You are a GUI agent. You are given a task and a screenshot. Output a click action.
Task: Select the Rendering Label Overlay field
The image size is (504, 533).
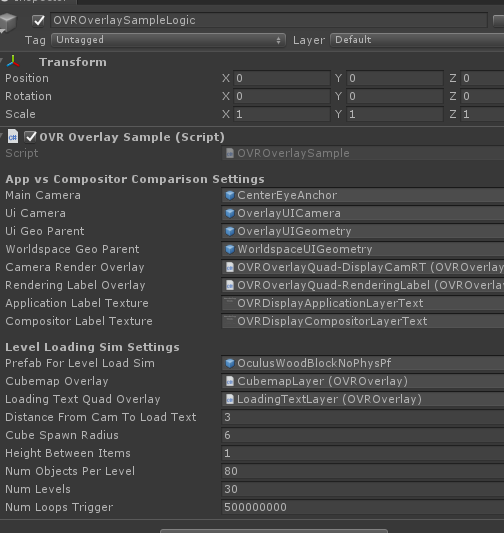click(363, 285)
